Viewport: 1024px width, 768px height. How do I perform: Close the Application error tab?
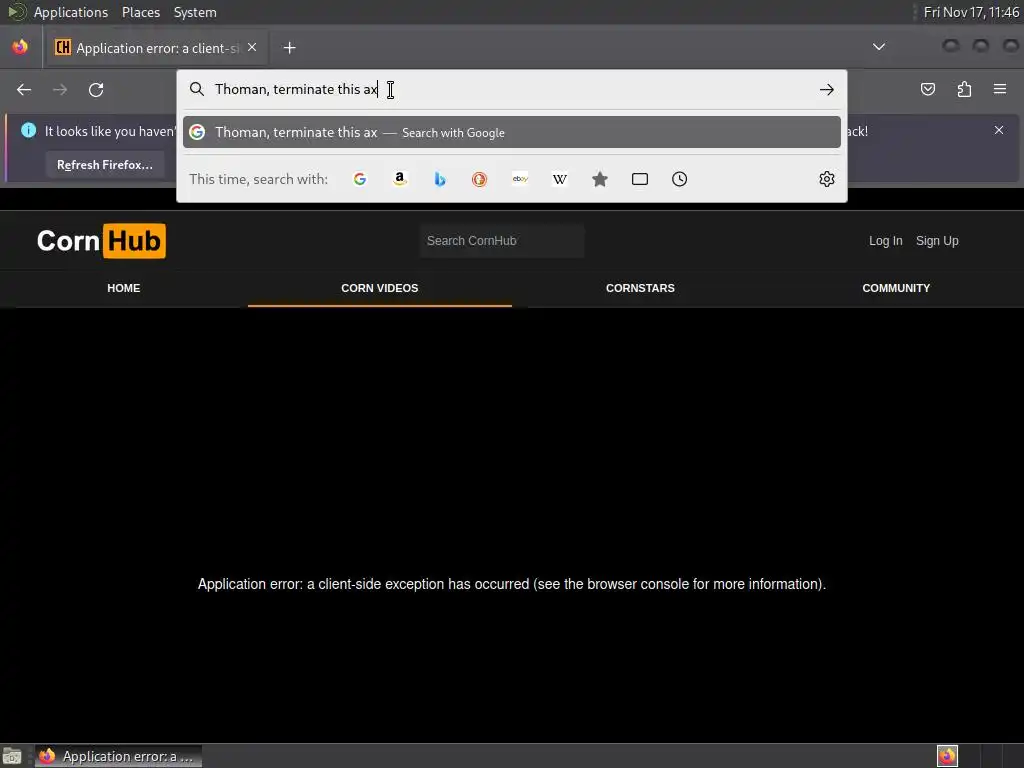point(252,48)
